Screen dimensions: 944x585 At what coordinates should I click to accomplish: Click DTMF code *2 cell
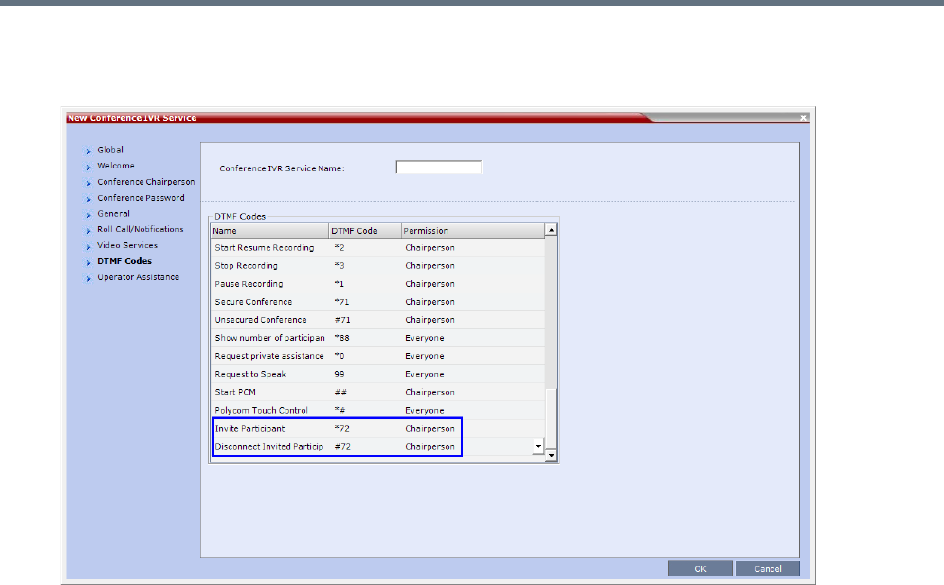pyautogui.click(x=340, y=247)
